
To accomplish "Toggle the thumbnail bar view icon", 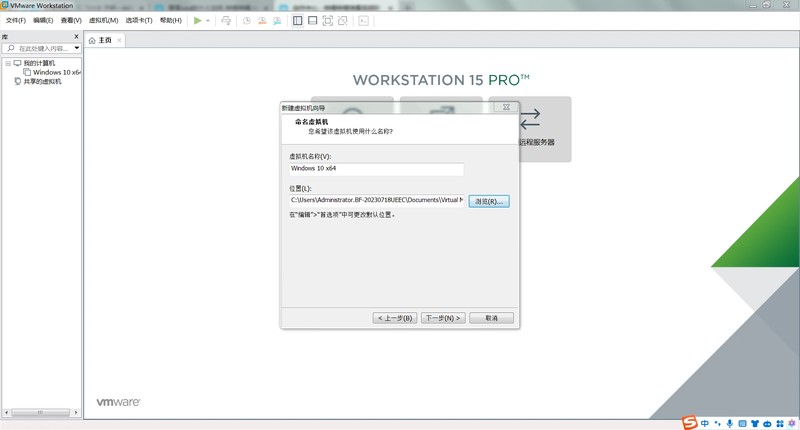I will [x=313, y=20].
